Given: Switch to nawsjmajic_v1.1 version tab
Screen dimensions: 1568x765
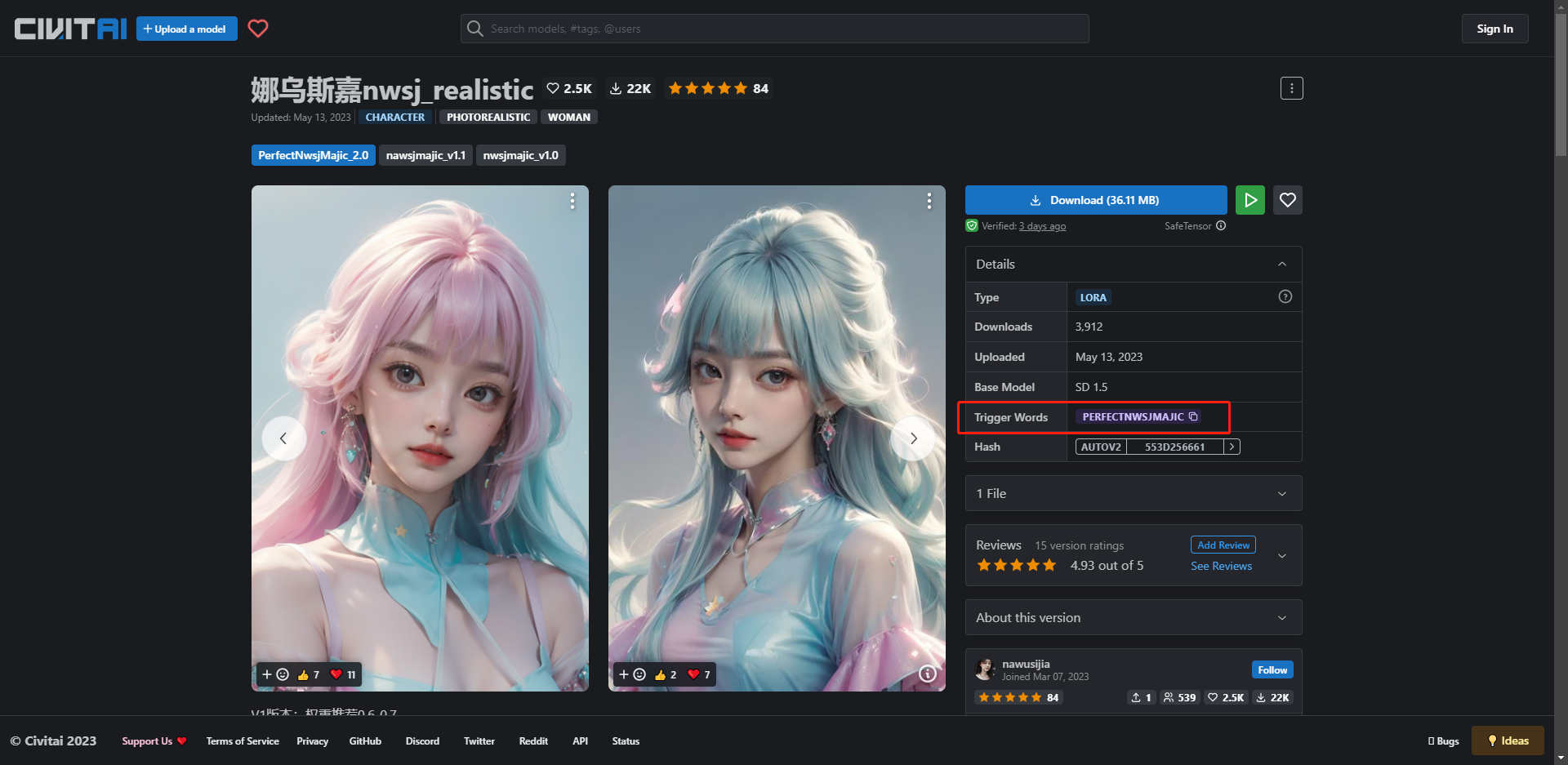Looking at the screenshot, I should (425, 155).
